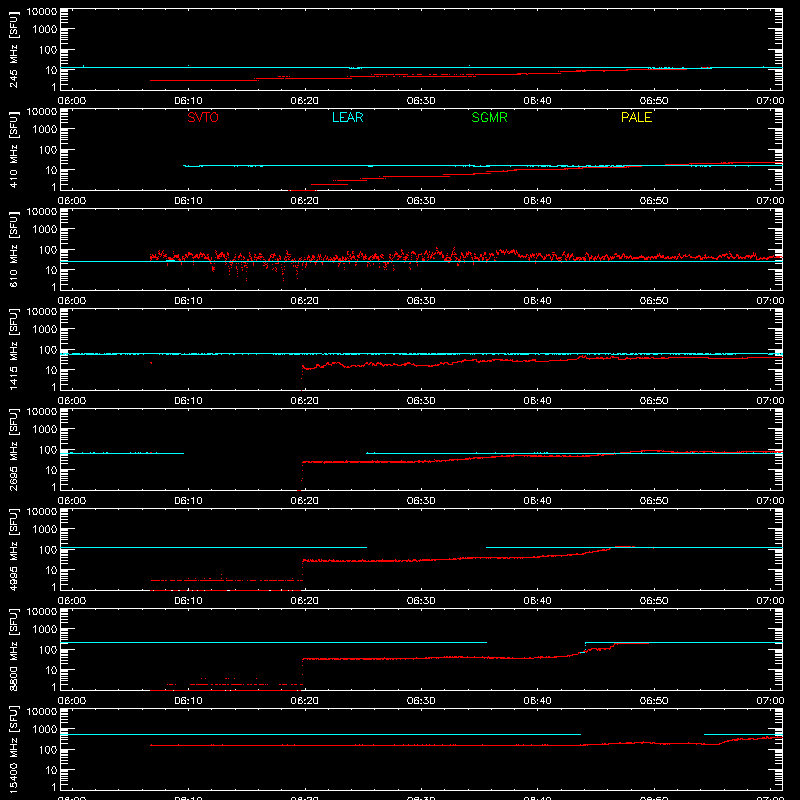Click 06:50 label under the 2695 MHz panel
This screenshot has height=800, width=800.
click(654, 501)
